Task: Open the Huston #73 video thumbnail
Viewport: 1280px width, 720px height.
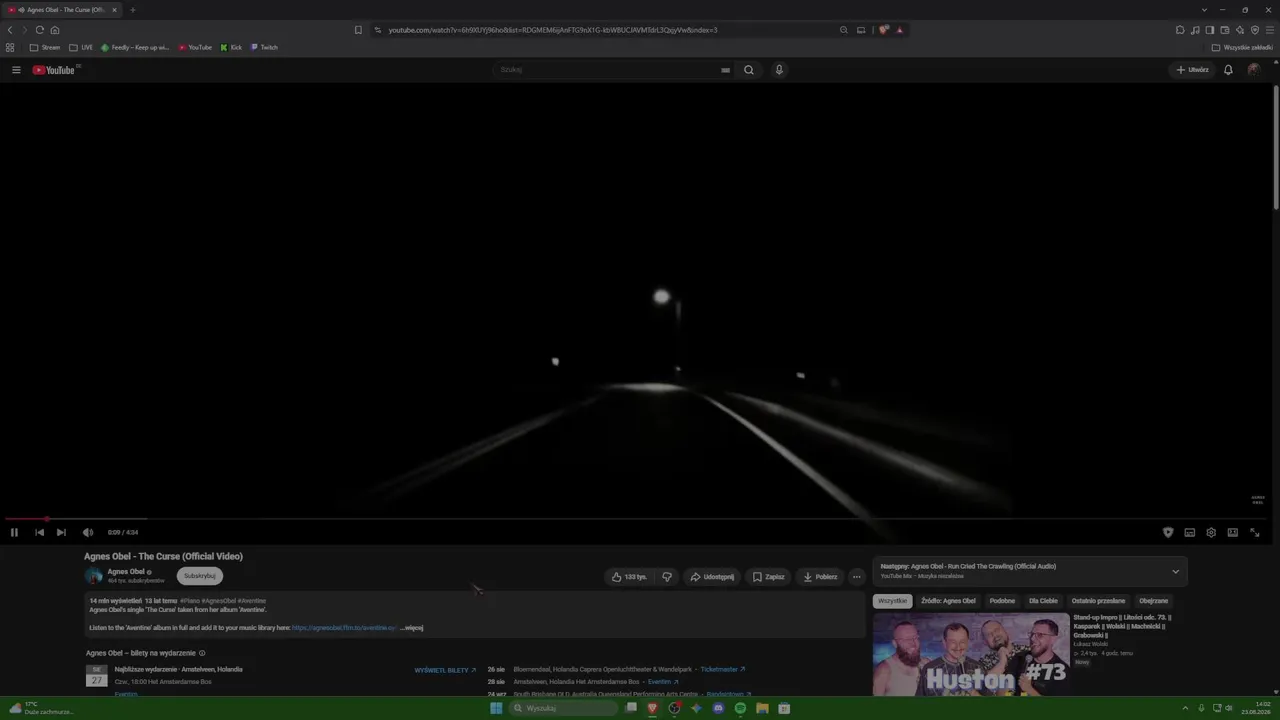Action: (971, 654)
